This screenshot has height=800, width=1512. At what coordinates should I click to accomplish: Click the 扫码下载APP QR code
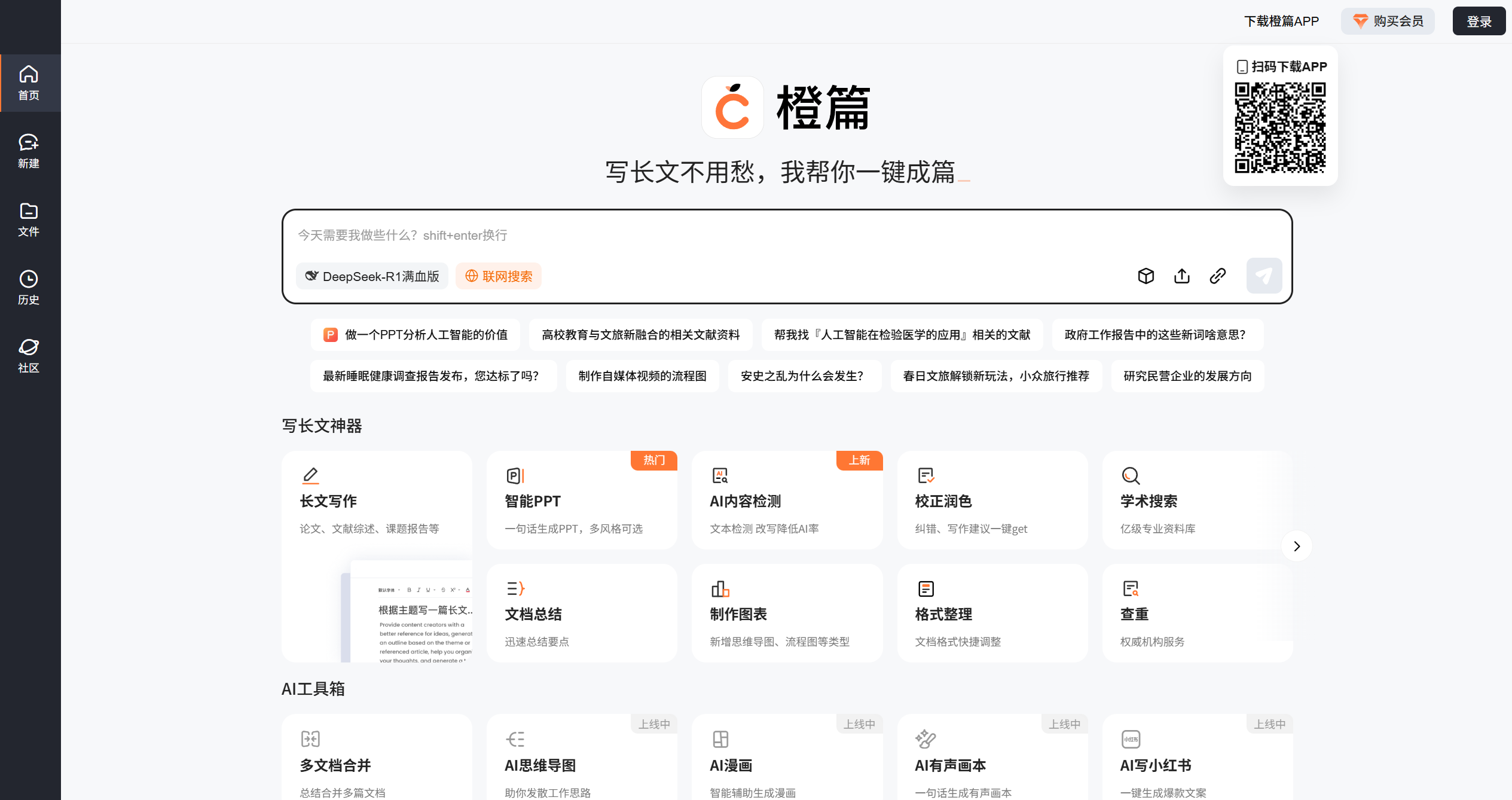1280,128
